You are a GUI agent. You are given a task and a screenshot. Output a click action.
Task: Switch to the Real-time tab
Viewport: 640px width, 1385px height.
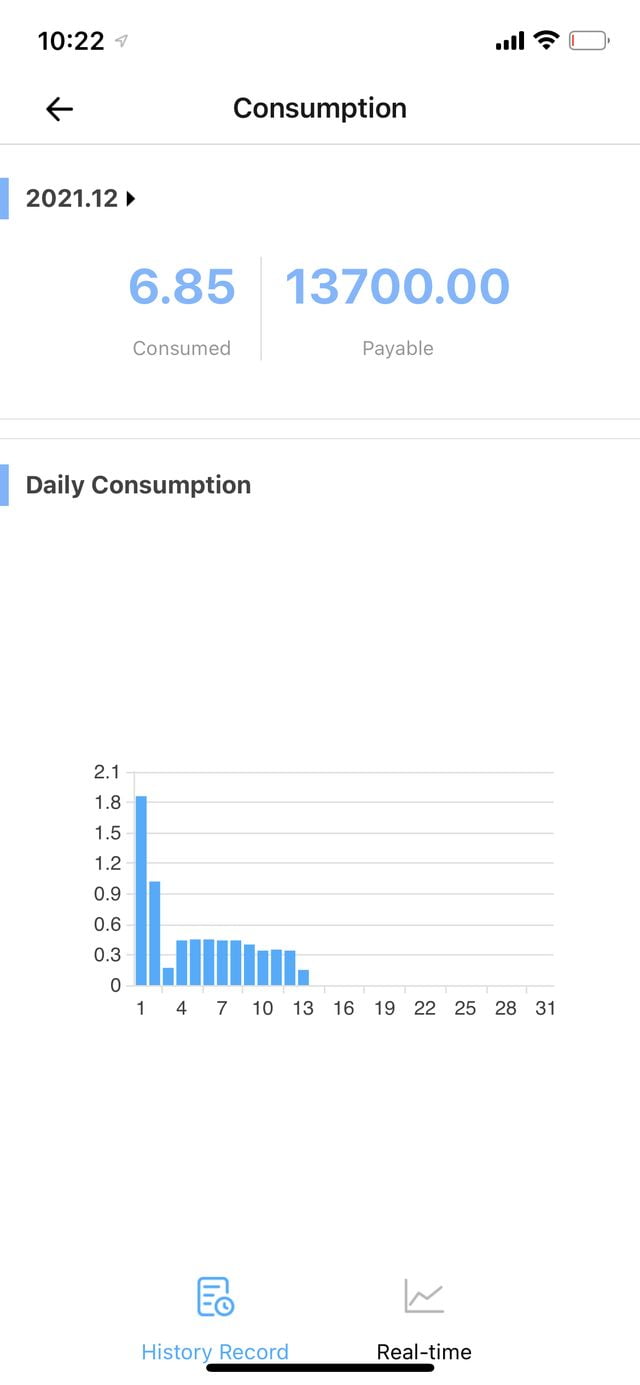tap(424, 1352)
